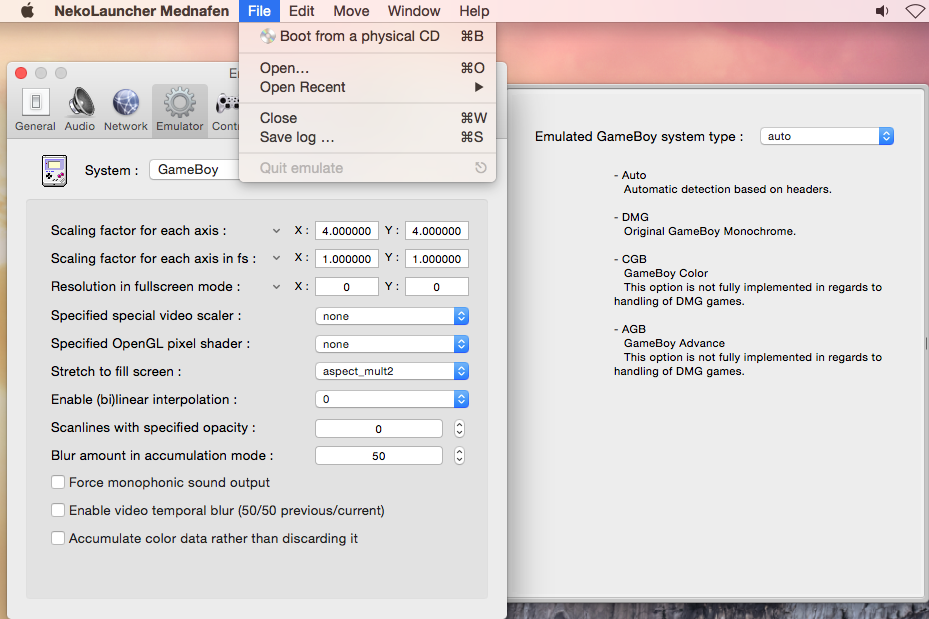The height and width of the screenshot is (619, 929).
Task: Adjust Blur amount accumulation stepper
Action: pos(459,456)
